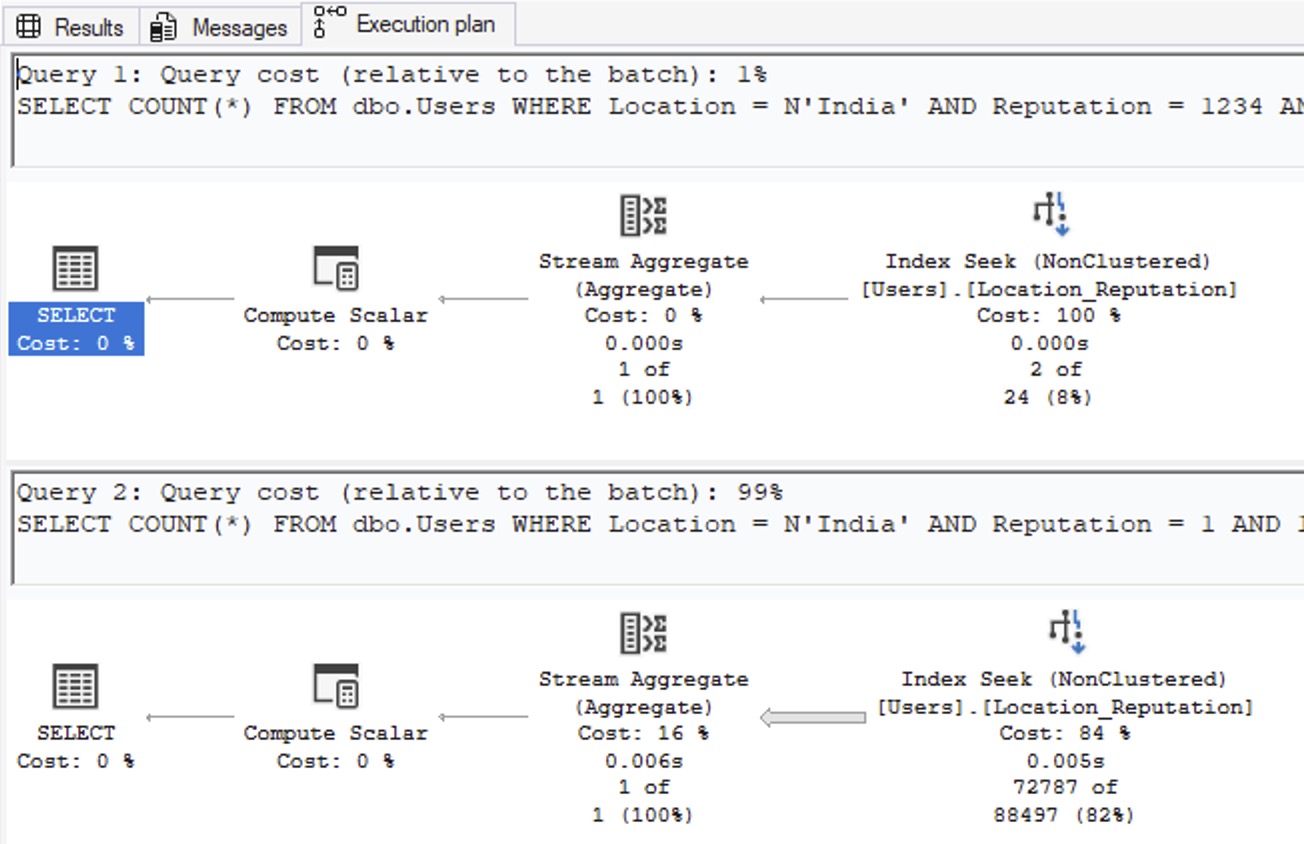Click the SELECT icon in Query 2

[x=76, y=687]
